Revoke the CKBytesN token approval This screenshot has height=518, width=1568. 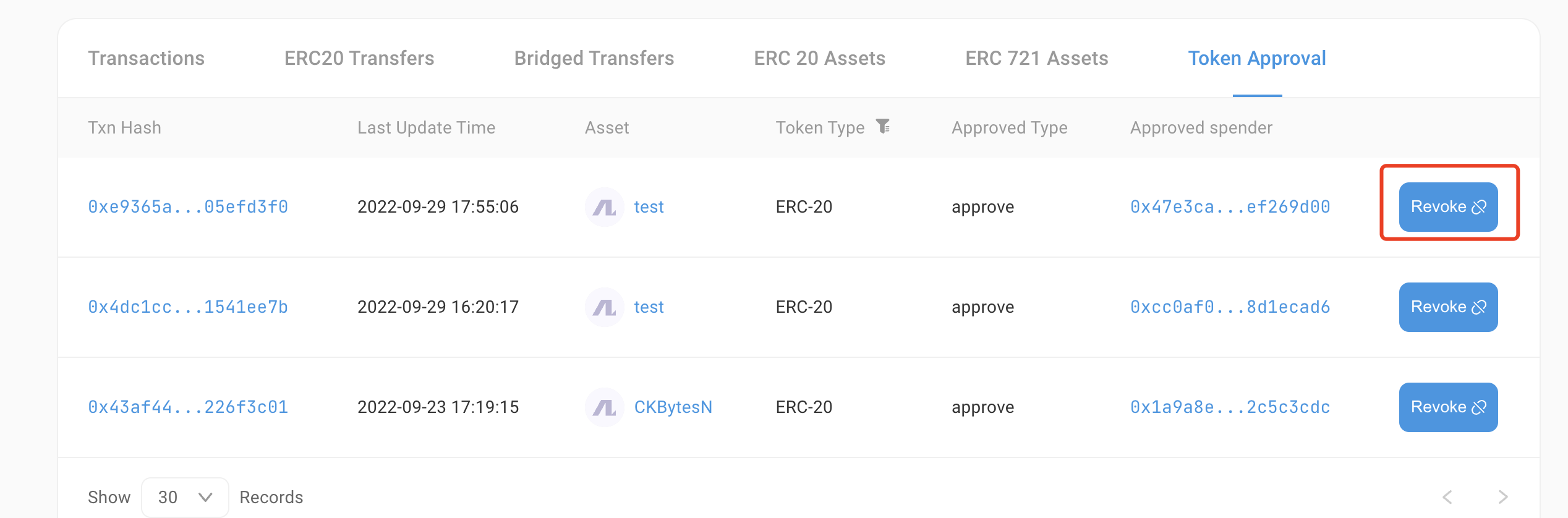point(1448,407)
